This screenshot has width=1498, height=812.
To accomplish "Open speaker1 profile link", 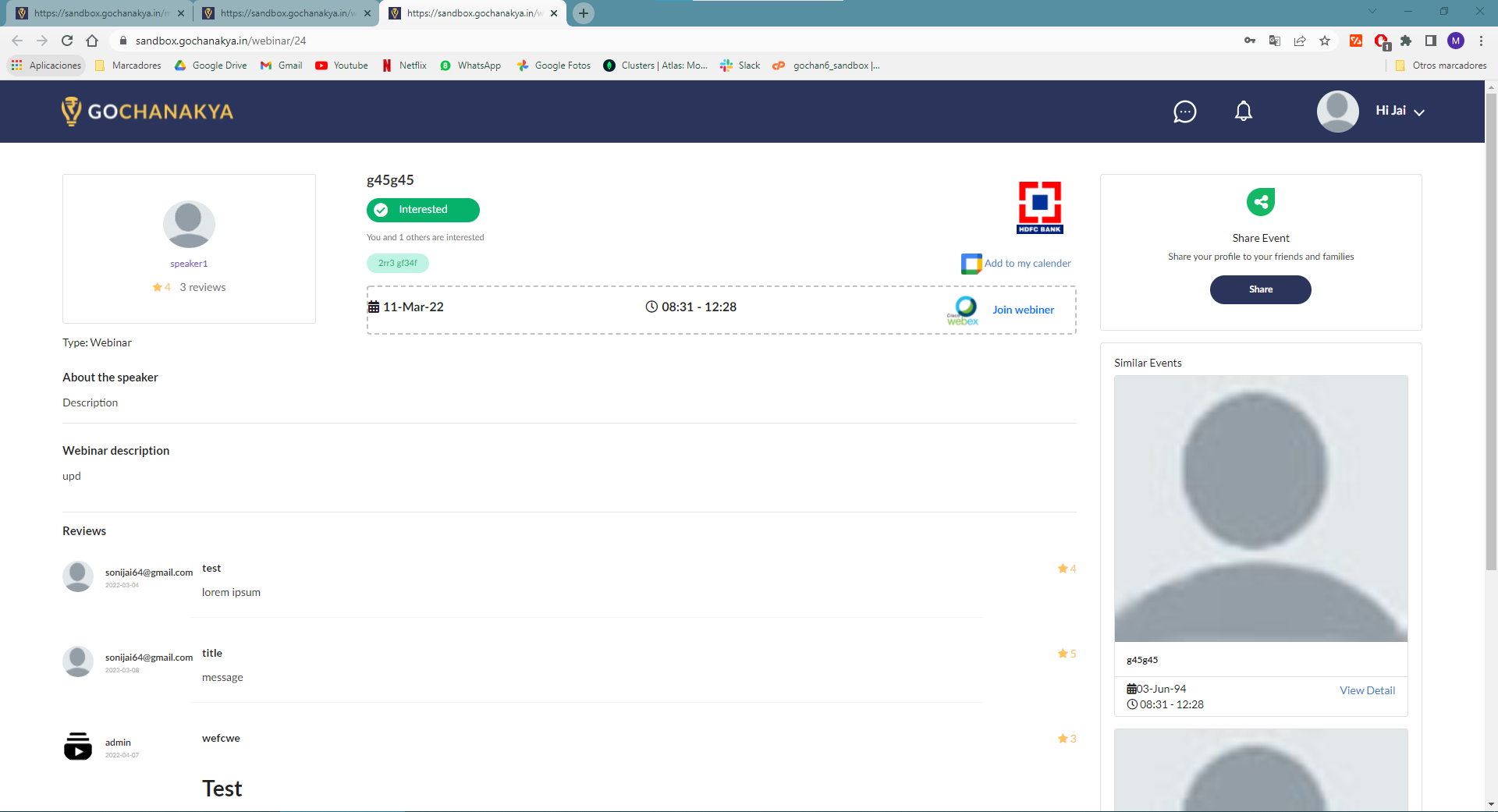I will coord(189,264).
